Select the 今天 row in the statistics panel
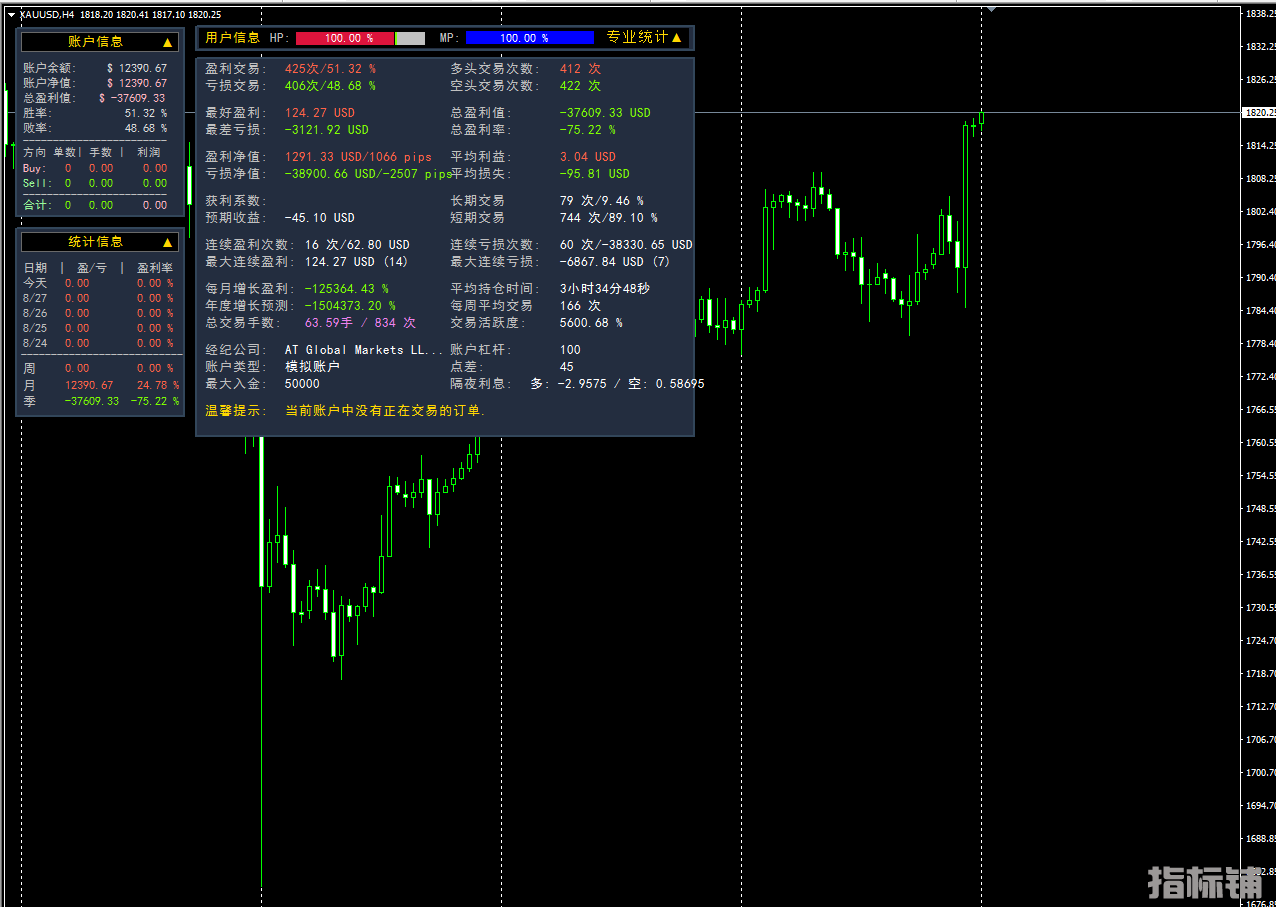This screenshot has width=1276, height=907. tap(99, 283)
